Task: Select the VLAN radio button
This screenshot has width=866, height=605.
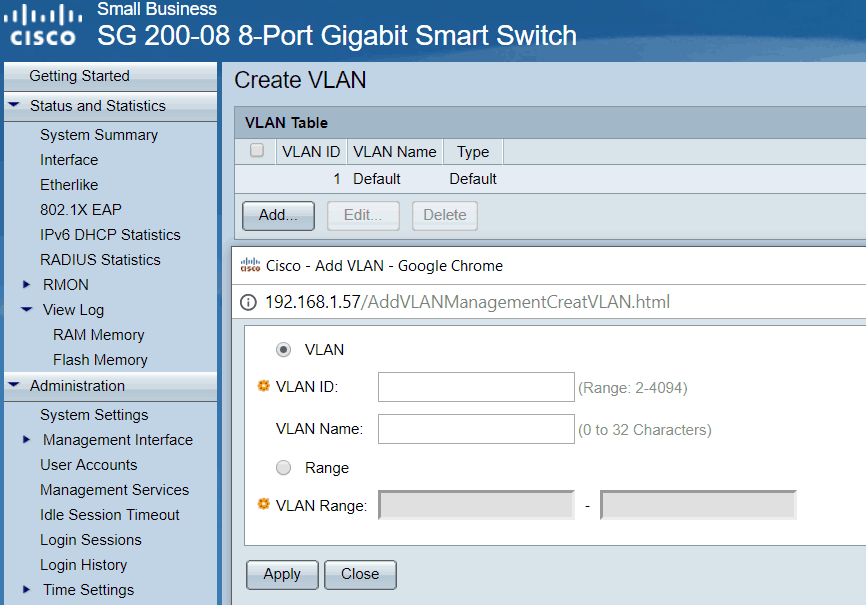Action: [284, 350]
